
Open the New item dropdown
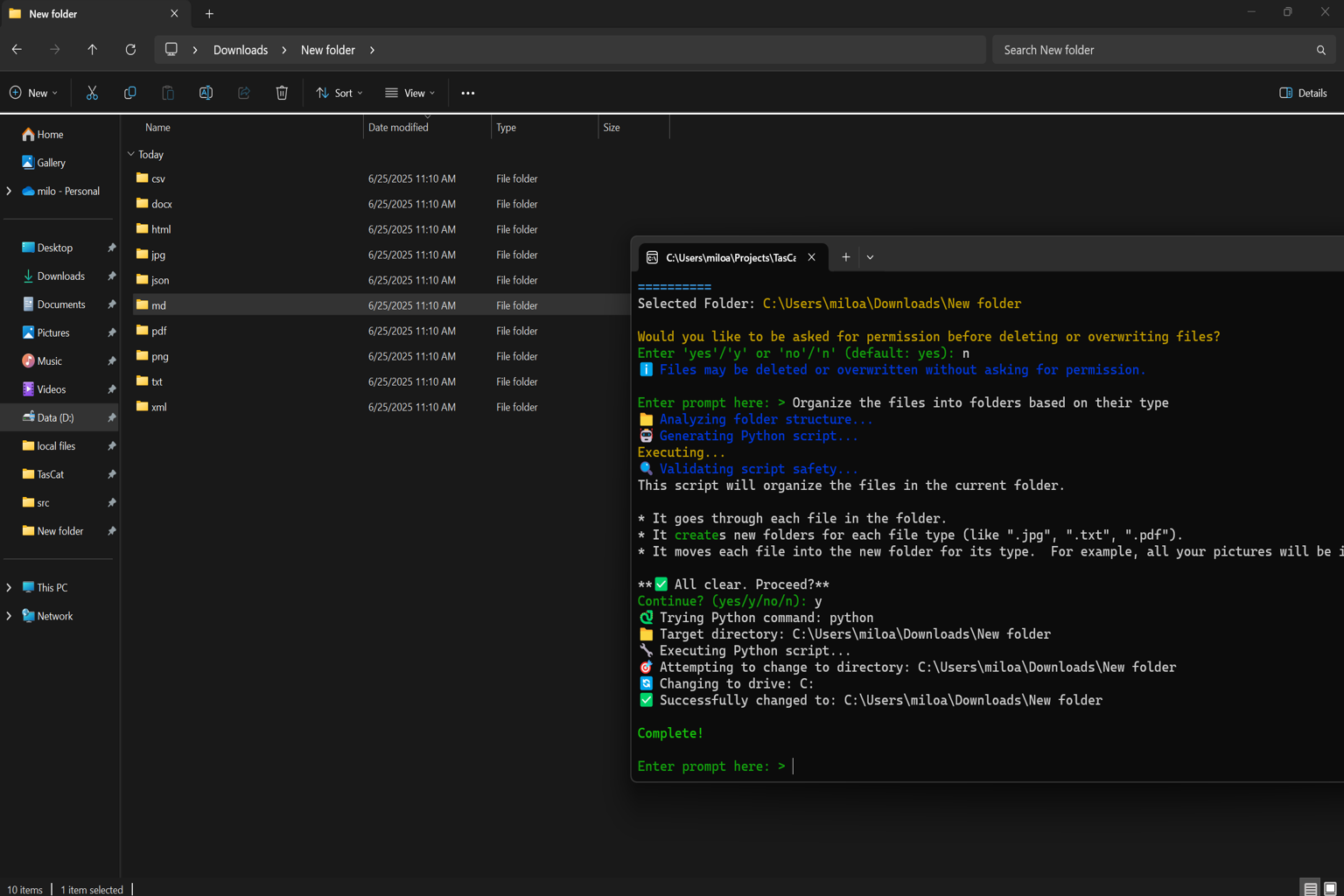33,93
